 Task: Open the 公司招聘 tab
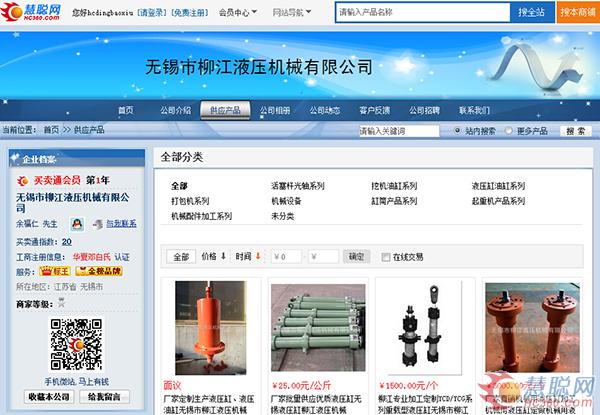pos(424,111)
